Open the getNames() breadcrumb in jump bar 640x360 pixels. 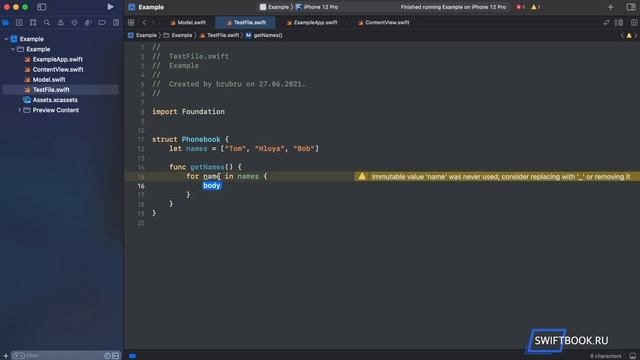pos(264,36)
